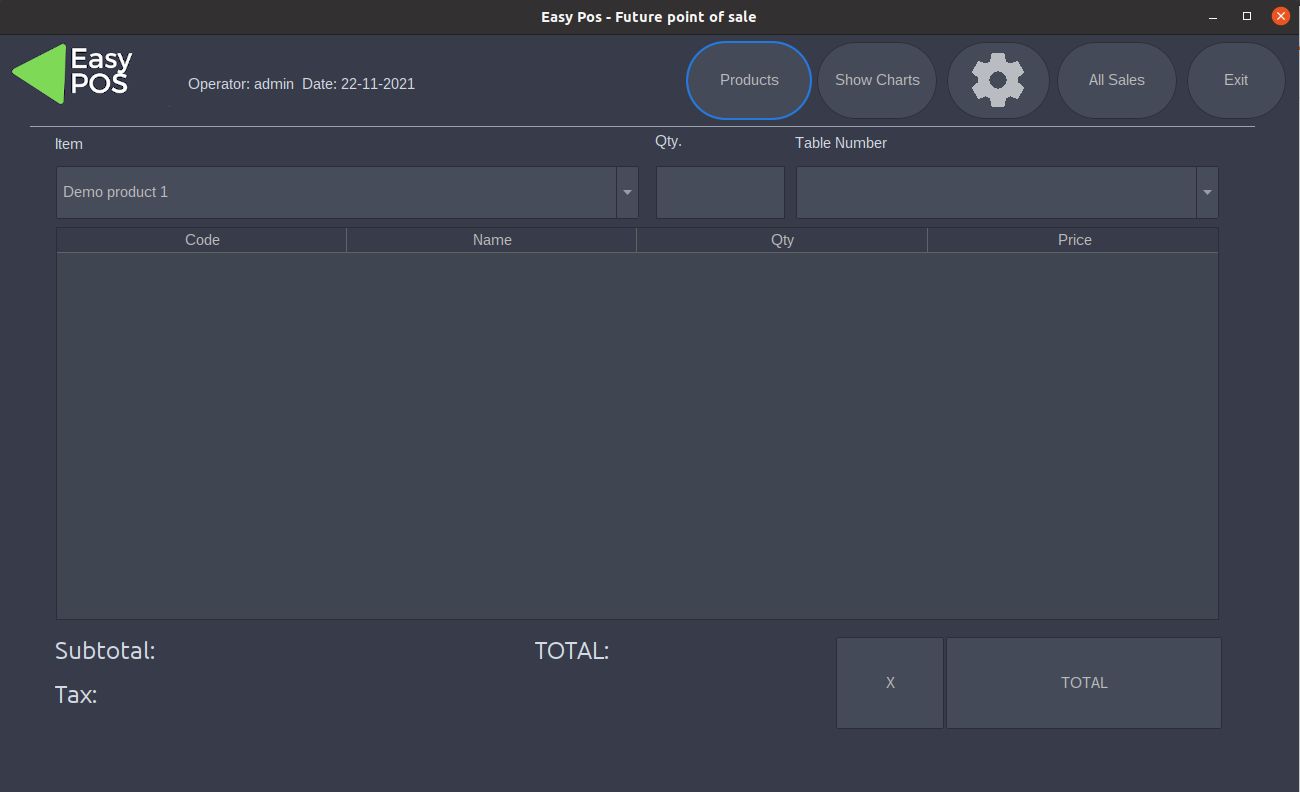Click the empty sales table area
1300x792 pixels.
[637, 435]
